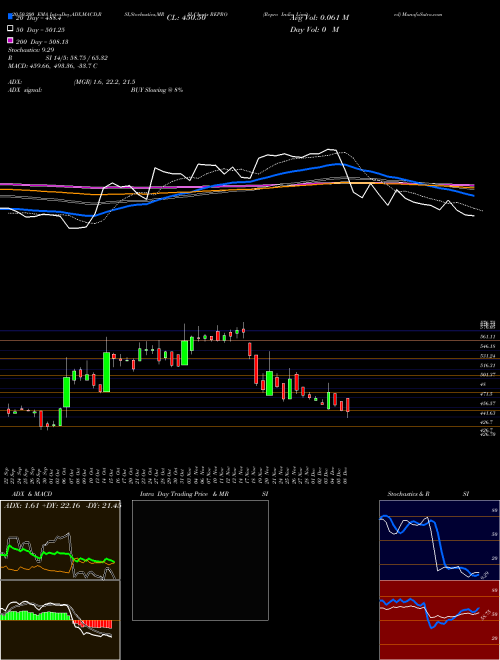Click the '(MGR) 1.6, 22.2, 21.5' ADX values
500x660 pixels.
pyautogui.click(x=104, y=82)
